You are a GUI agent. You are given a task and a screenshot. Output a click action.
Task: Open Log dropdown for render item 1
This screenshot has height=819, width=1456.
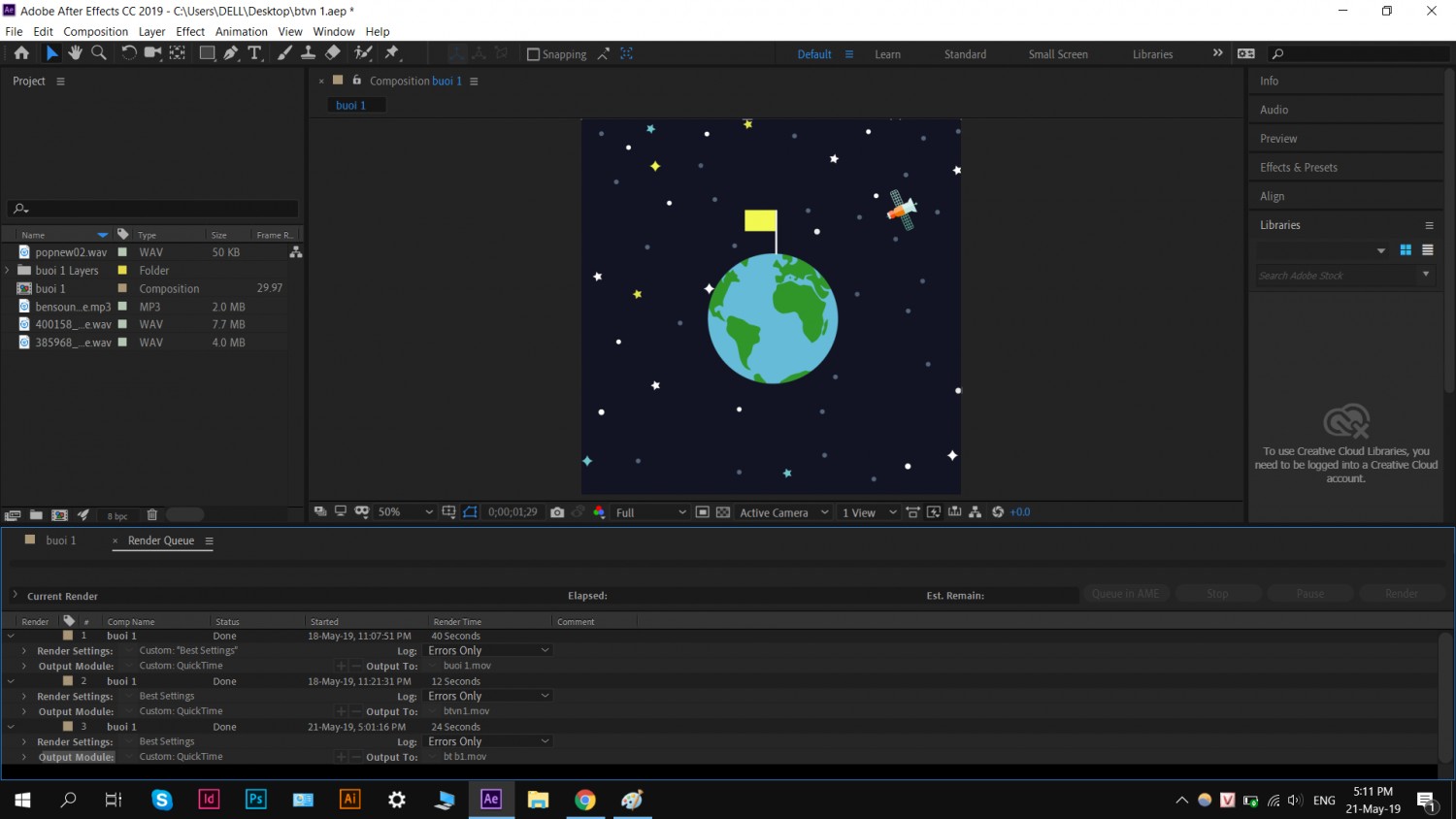click(x=489, y=651)
